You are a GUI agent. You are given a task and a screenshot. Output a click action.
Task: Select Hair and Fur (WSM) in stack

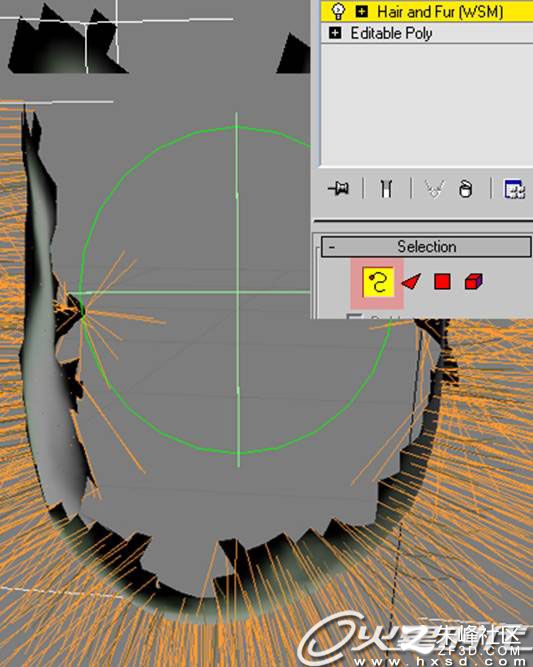(440, 11)
